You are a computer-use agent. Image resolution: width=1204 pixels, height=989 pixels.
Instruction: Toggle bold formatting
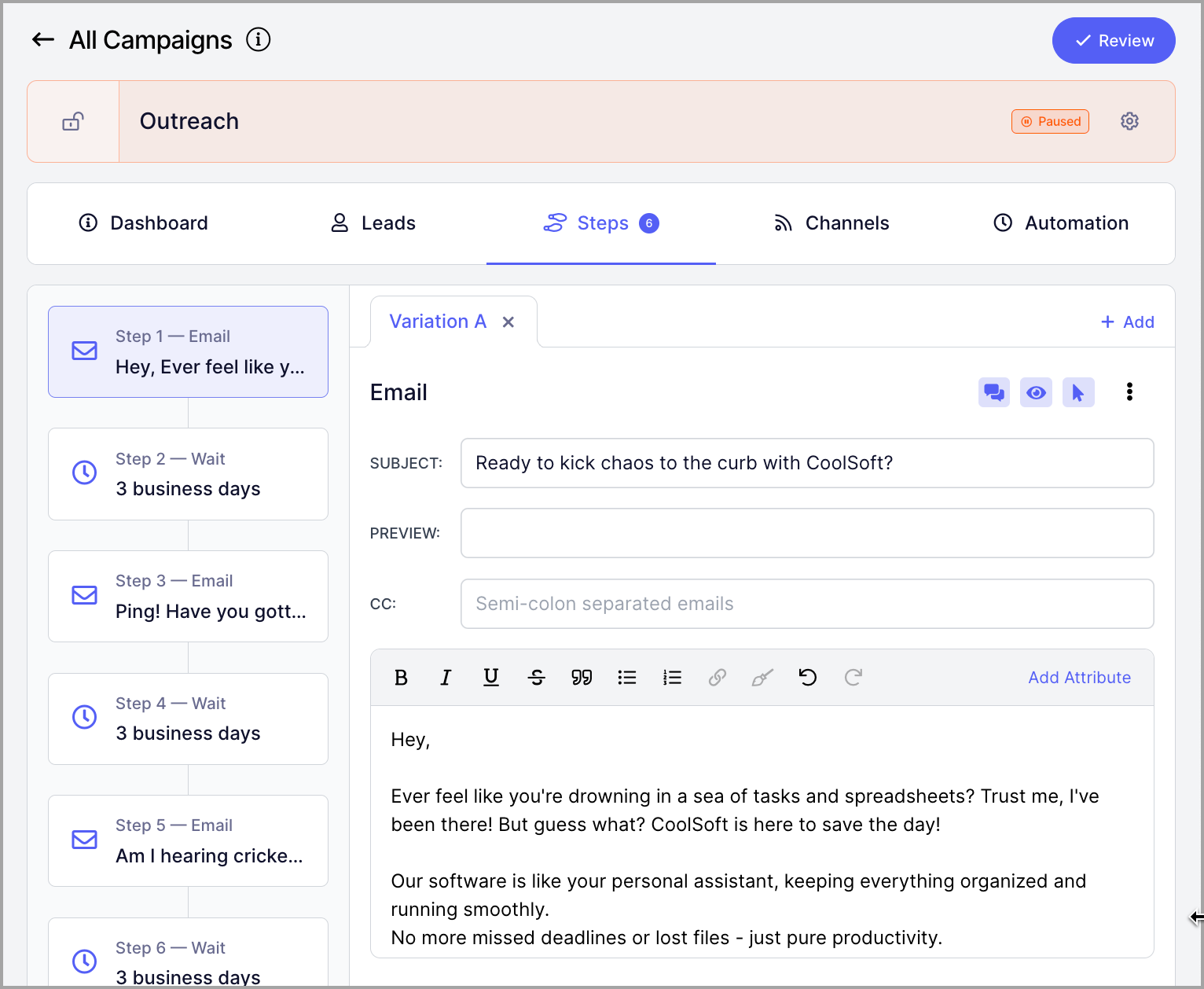[x=401, y=678]
